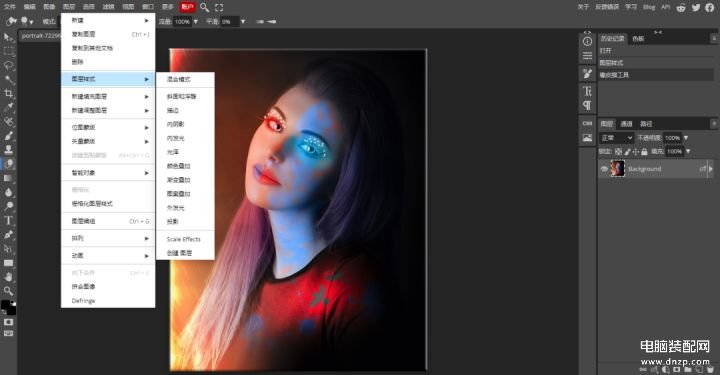Select the Eraser Tool history step
This screenshot has height=375, width=720.
[x=656, y=75]
